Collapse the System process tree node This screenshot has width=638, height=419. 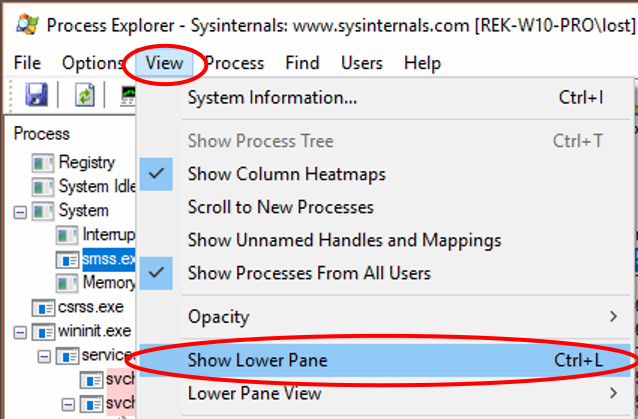point(19,211)
